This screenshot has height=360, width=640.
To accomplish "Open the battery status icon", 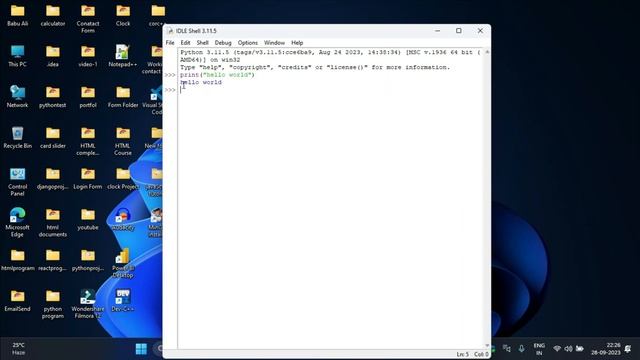I will (x=580, y=349).
